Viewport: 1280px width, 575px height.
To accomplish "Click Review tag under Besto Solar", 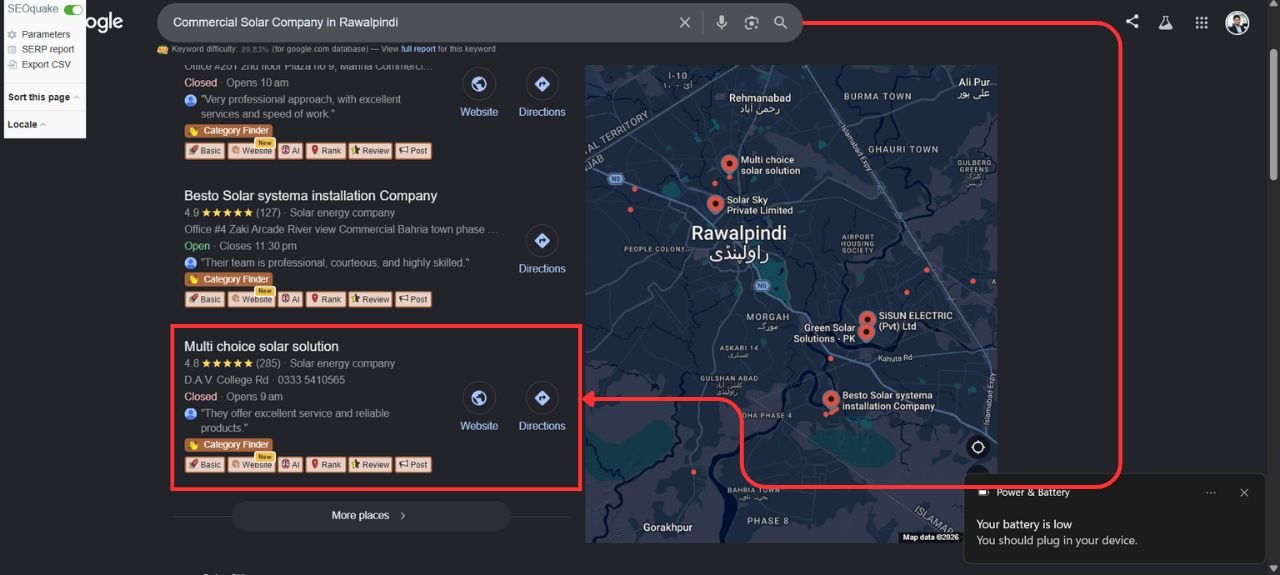I will (x=370, y=299).
